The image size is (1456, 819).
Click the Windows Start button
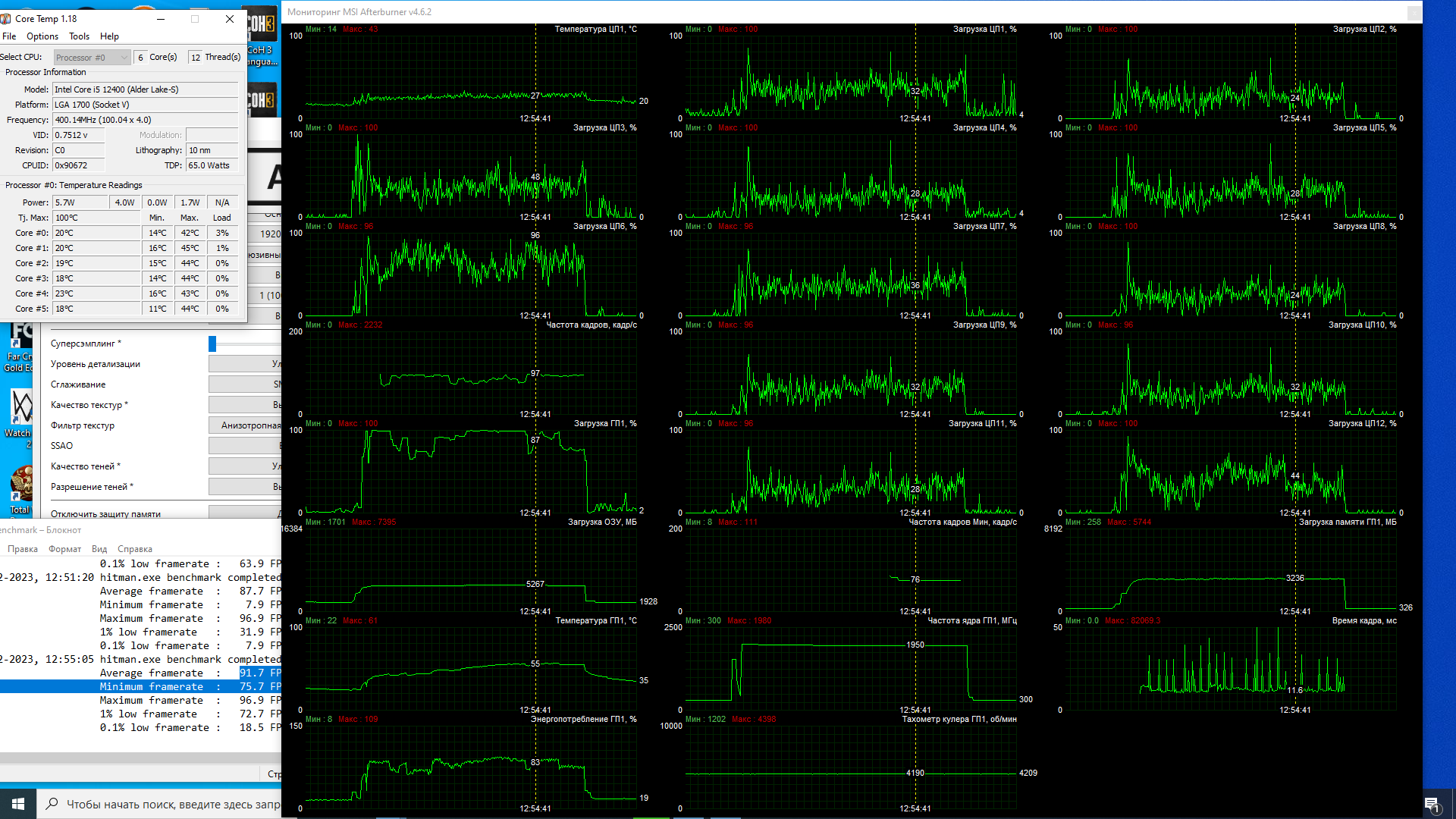(18, 803)
